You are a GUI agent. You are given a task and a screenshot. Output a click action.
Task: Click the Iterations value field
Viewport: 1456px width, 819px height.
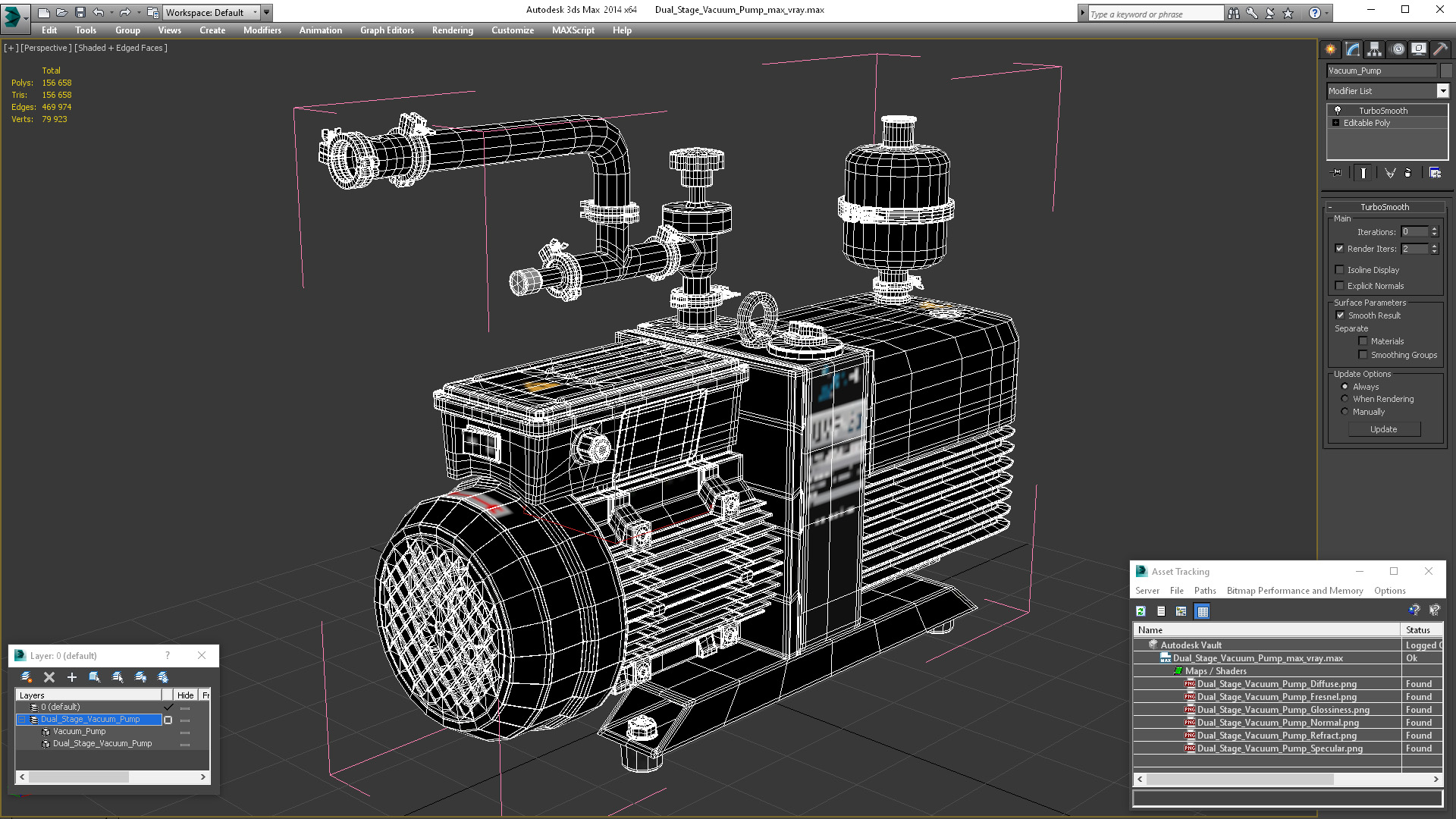click(1414, 232)
